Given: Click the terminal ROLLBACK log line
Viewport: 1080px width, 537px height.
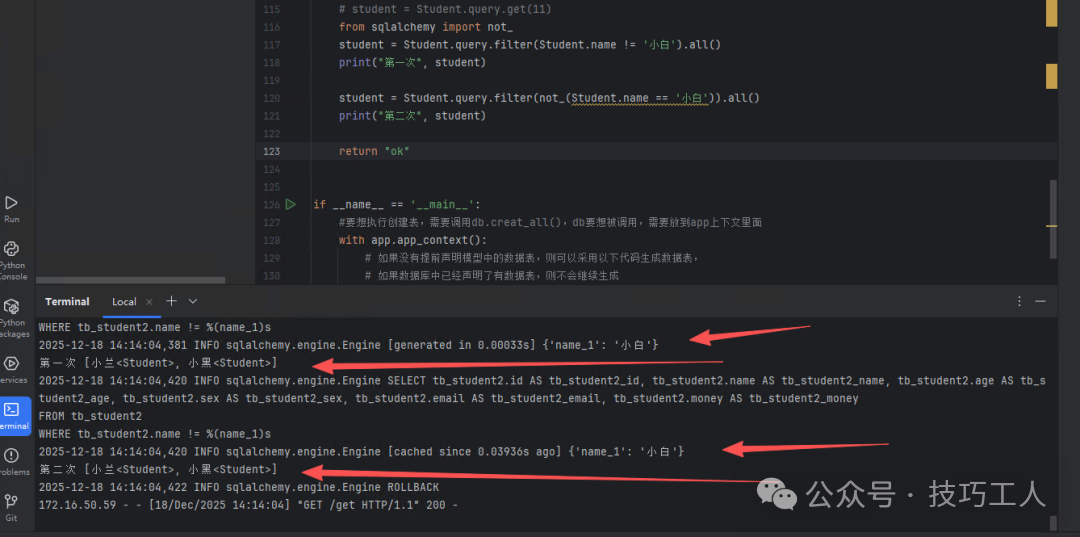Looking at the screenshot, I should click(239, 487).
